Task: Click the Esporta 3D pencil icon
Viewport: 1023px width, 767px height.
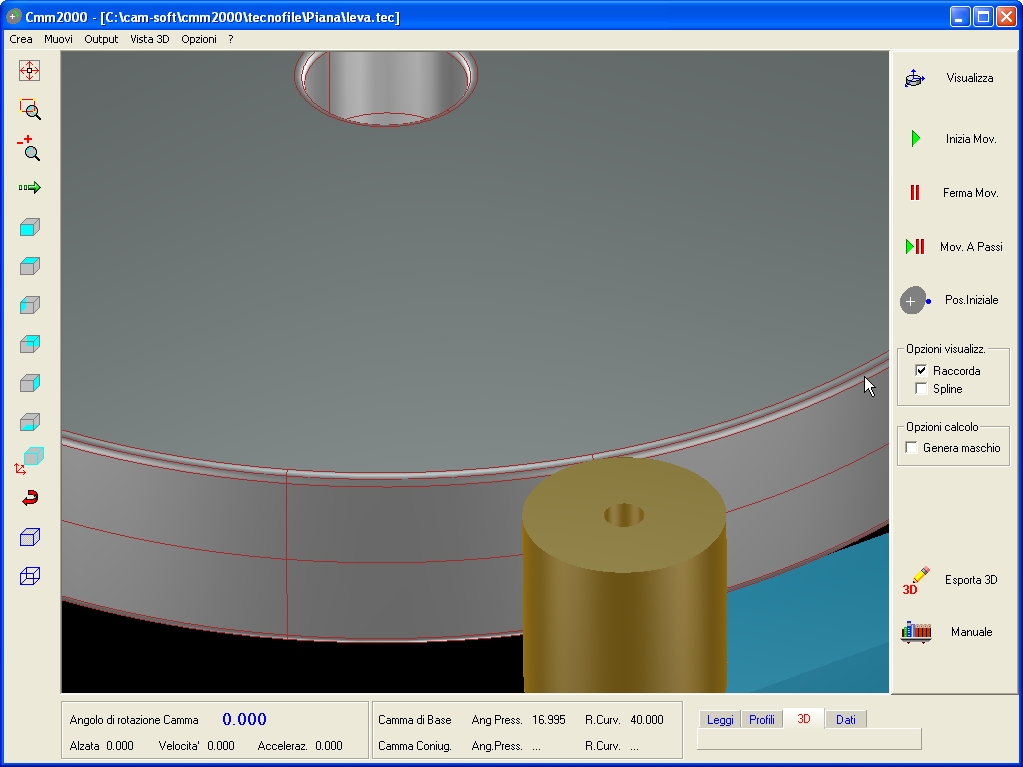Action: point(916,580)
